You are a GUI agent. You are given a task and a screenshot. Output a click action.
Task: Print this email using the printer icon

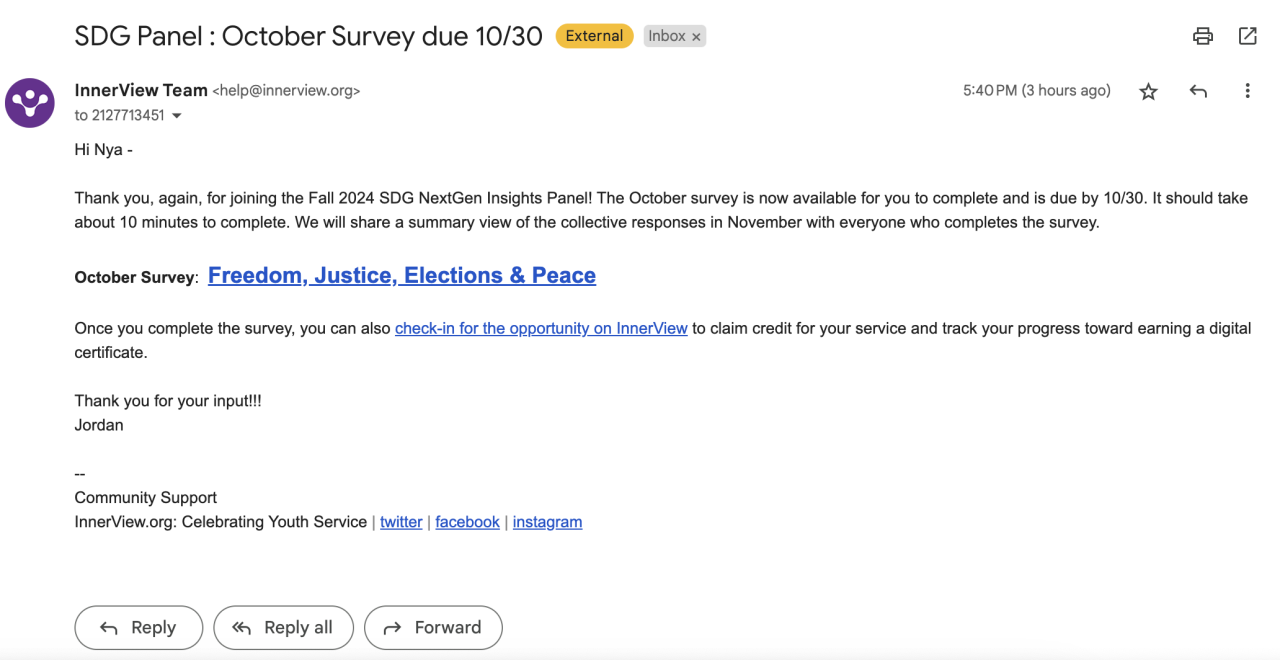click(1203, 37)
